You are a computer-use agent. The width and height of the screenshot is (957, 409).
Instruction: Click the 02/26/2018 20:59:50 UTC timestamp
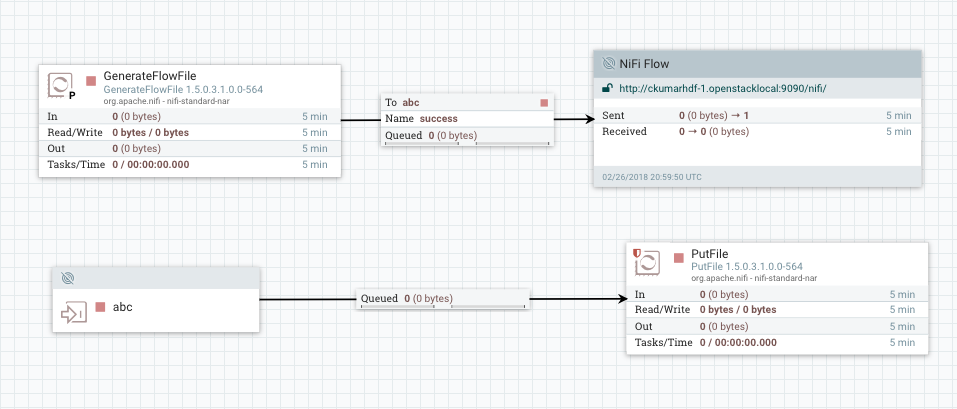tap(652, 177)
